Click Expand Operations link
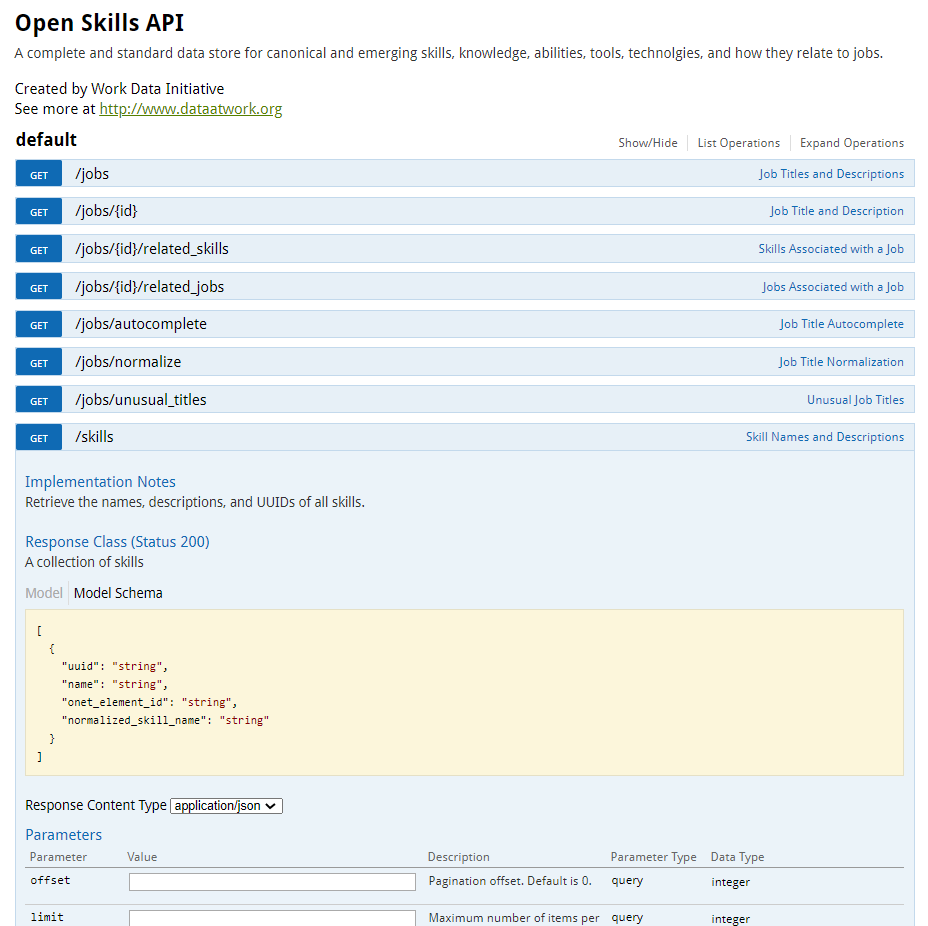 pos(852,143)
